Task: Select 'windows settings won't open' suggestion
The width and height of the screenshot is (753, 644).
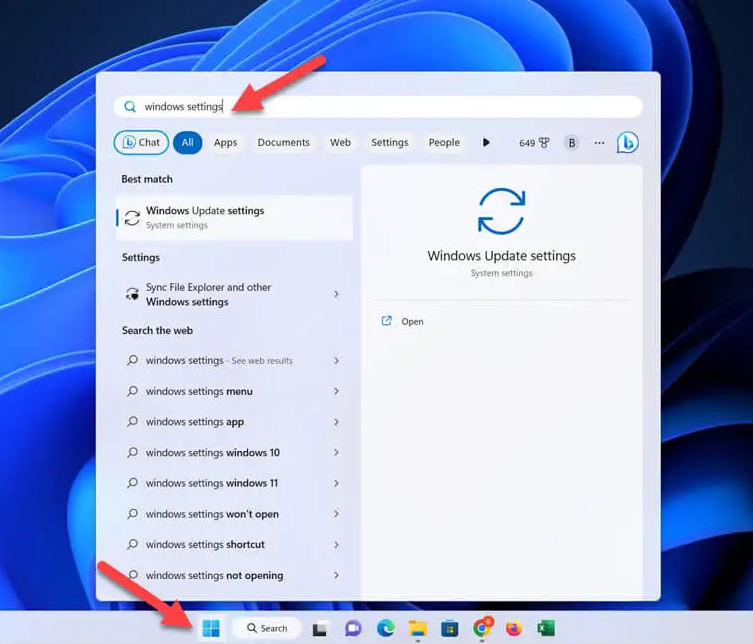Action: (234, 514)
